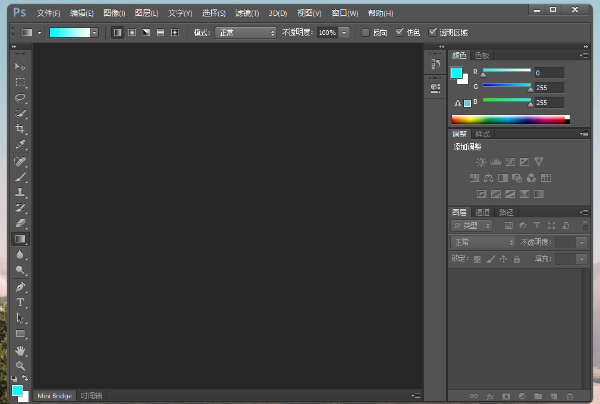The width and height of the screenshot is (600, 404).
Task: Select the Crop tool in the toolbox
Action: pyautogui.click(x=20, y=129)
